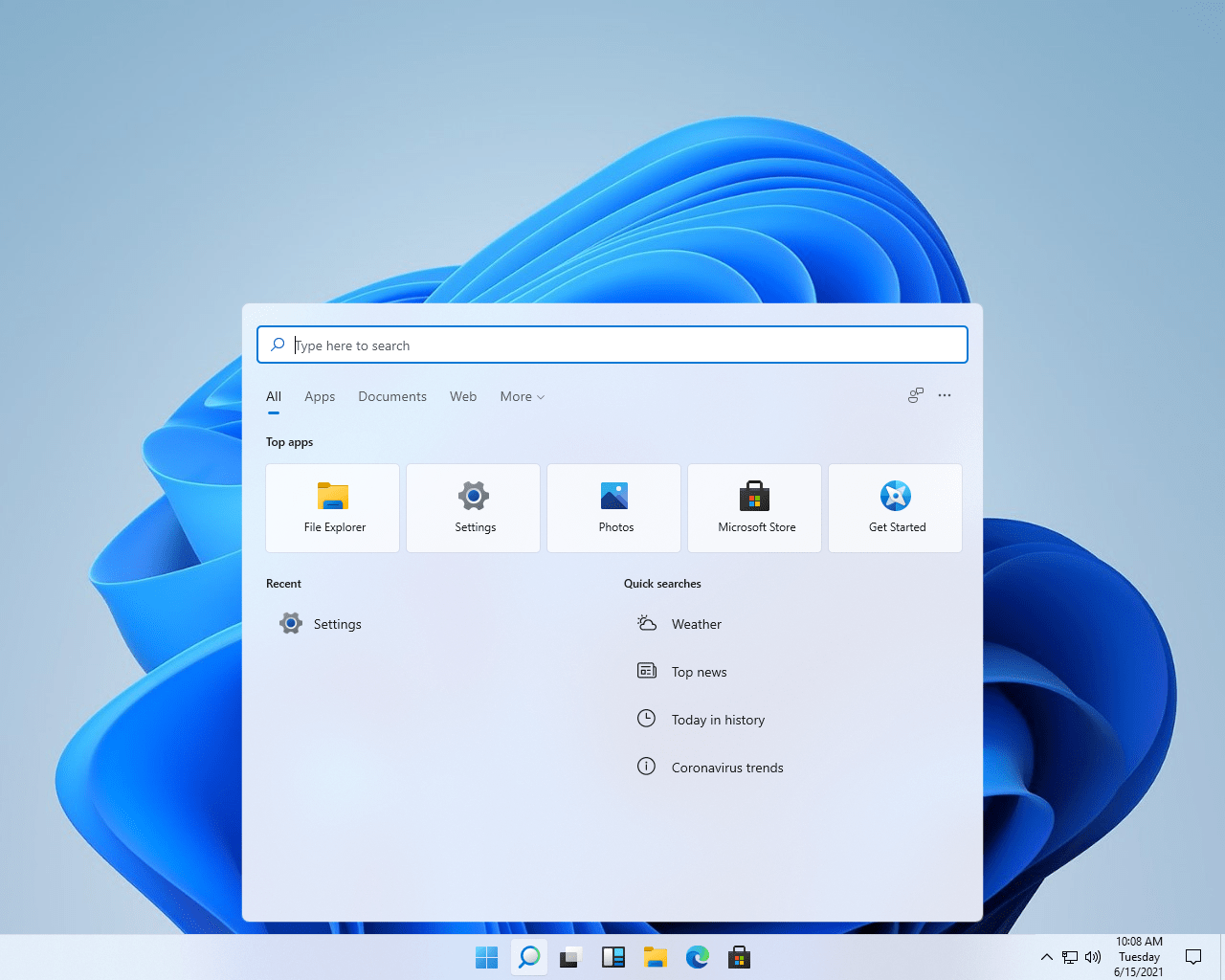Check the Coronavirus trends quick search
1225x980 pixels.
pos(727,767)
